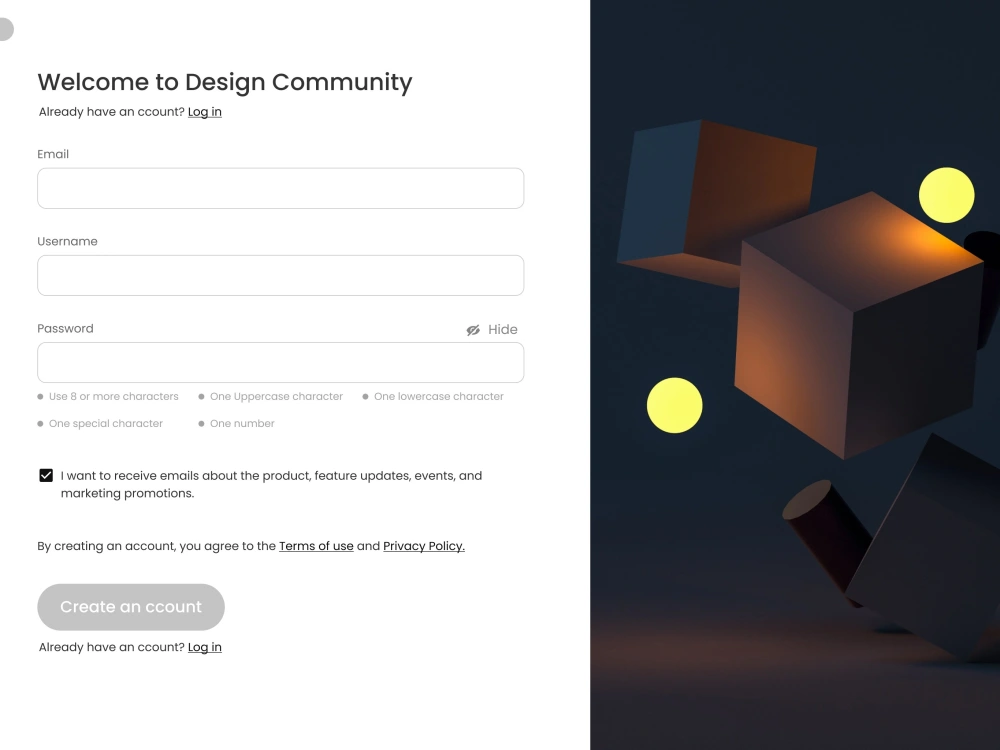Click the Email field label
Screen dimensions: 1000x750
coord(52,154)
